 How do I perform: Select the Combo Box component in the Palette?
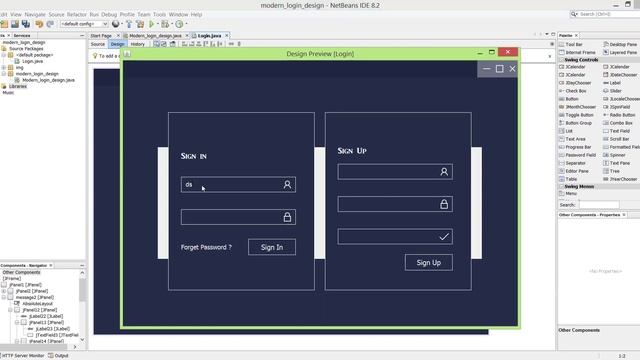(618, 123)
